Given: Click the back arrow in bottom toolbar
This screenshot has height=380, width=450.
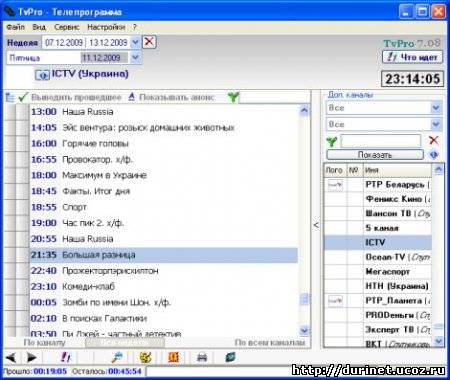Looking at the screenshot, I should tap(11, 358).
